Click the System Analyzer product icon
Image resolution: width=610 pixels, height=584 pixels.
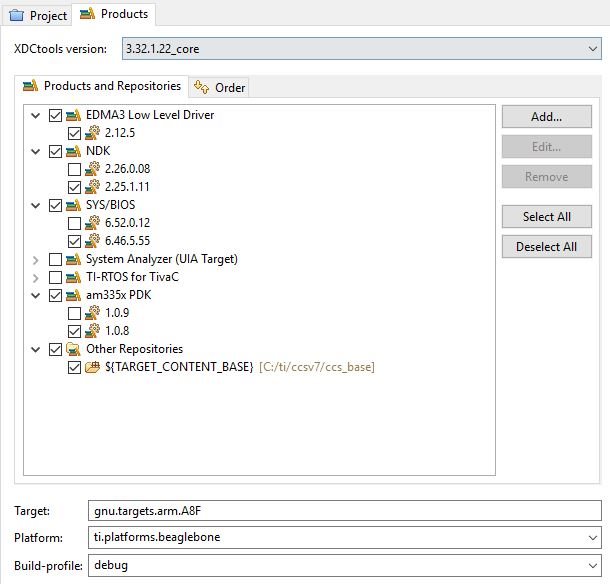pyautogui.click(x=73, y=259)
